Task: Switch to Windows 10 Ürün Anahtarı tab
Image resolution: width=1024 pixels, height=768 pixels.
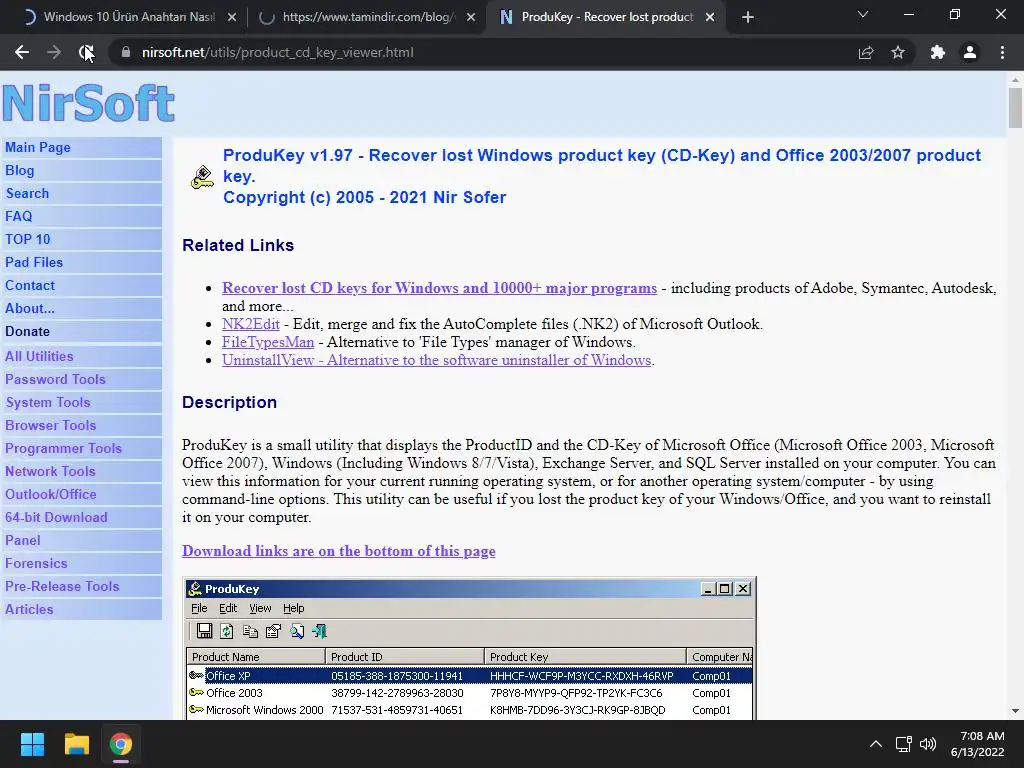Action: tap(129, 17)
